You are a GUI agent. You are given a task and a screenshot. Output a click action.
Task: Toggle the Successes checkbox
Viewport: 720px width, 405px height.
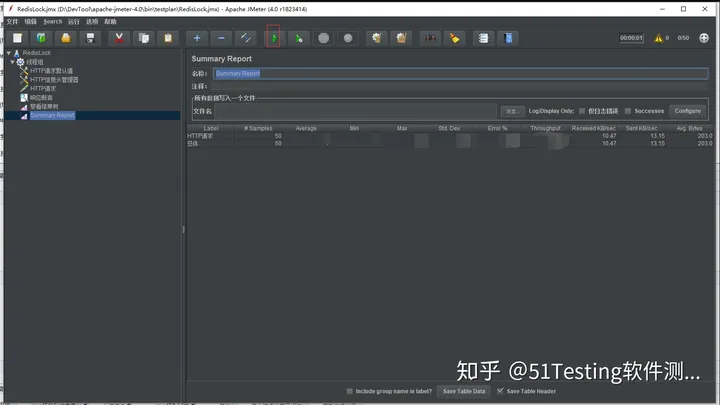628,111
